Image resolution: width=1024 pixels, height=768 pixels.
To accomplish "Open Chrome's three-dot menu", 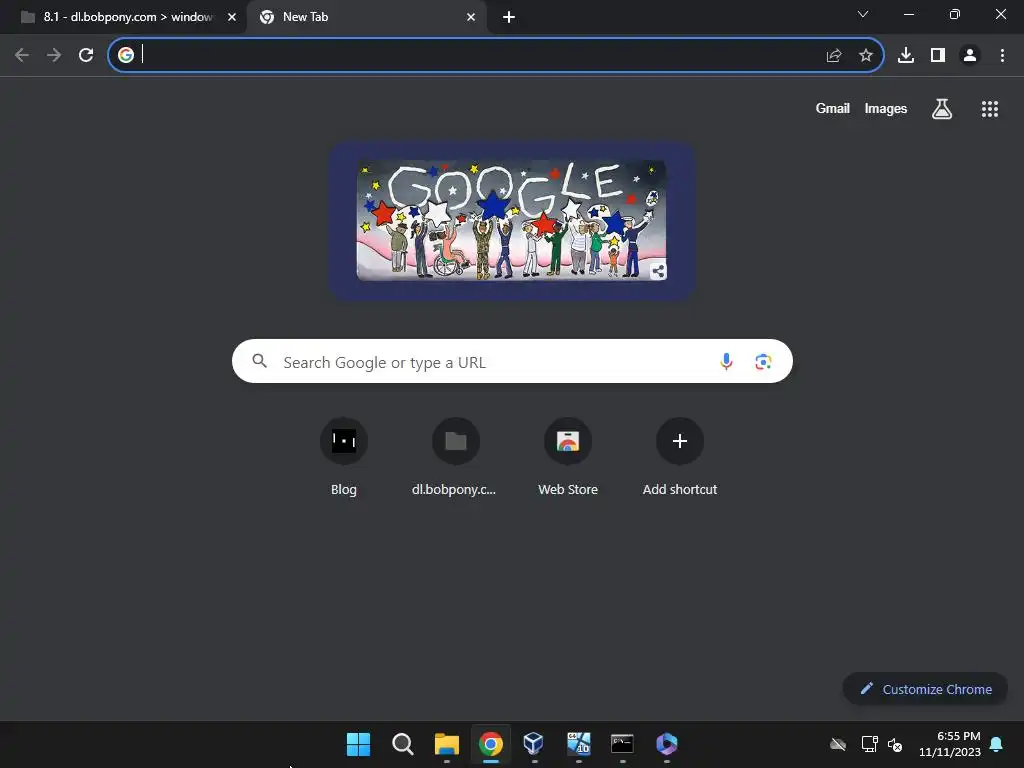I will pos(1002,56).
